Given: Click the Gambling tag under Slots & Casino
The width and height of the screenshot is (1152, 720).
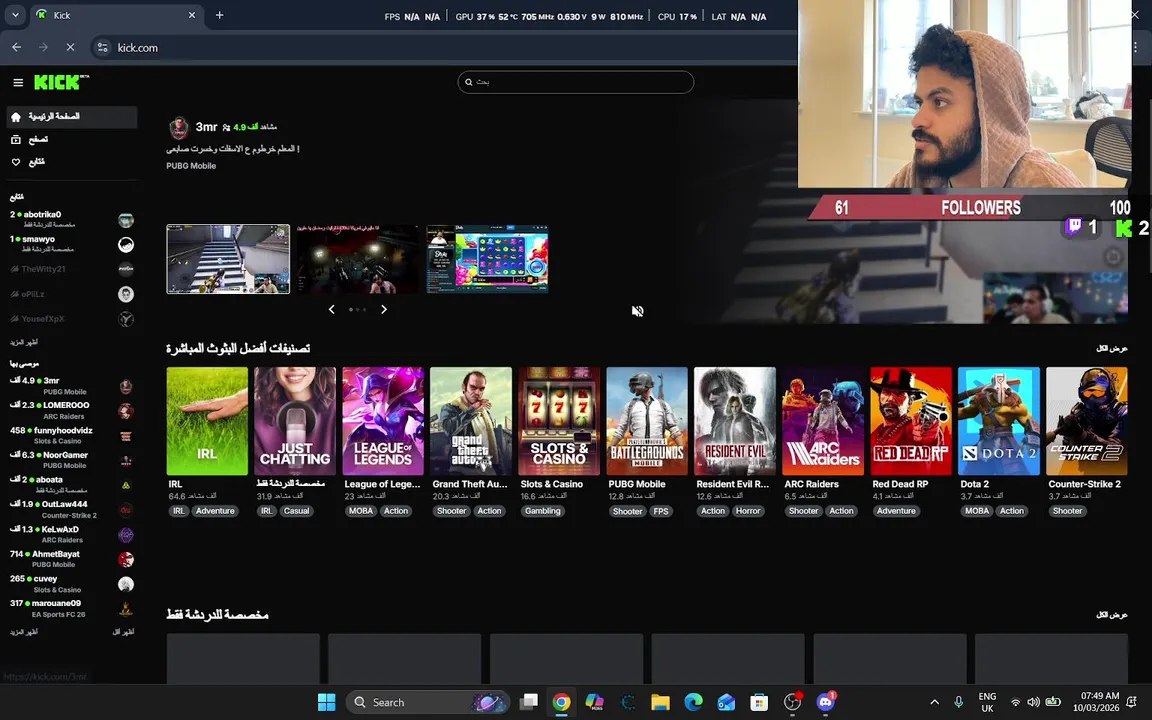Looking at the screenshot, I should pyautogui.click(x=543, y=511).
